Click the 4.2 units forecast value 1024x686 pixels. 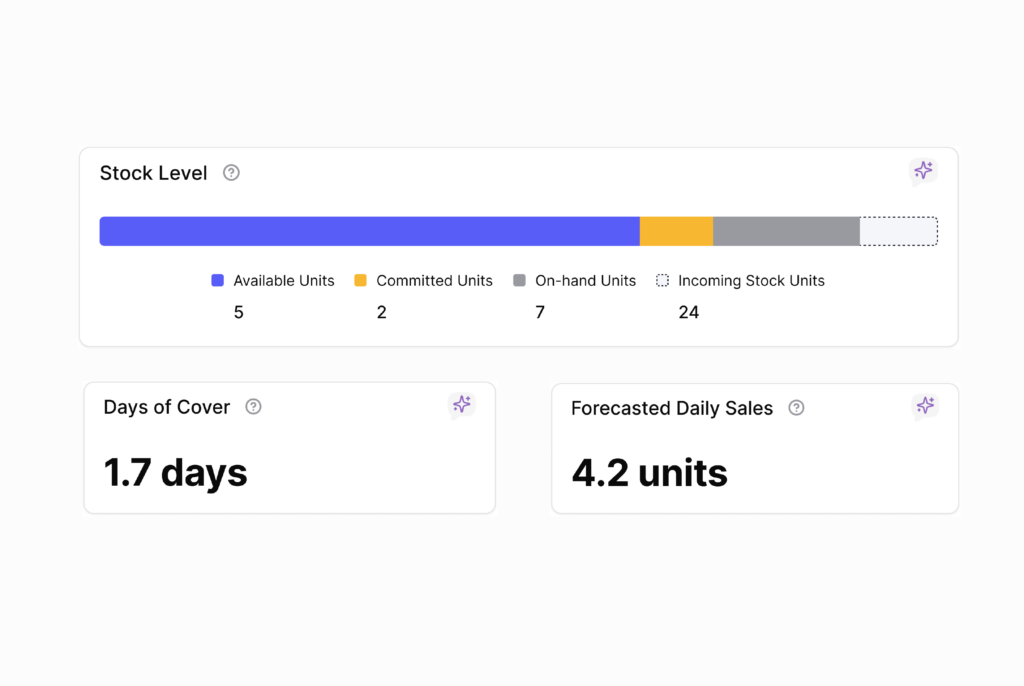[649, 472]
